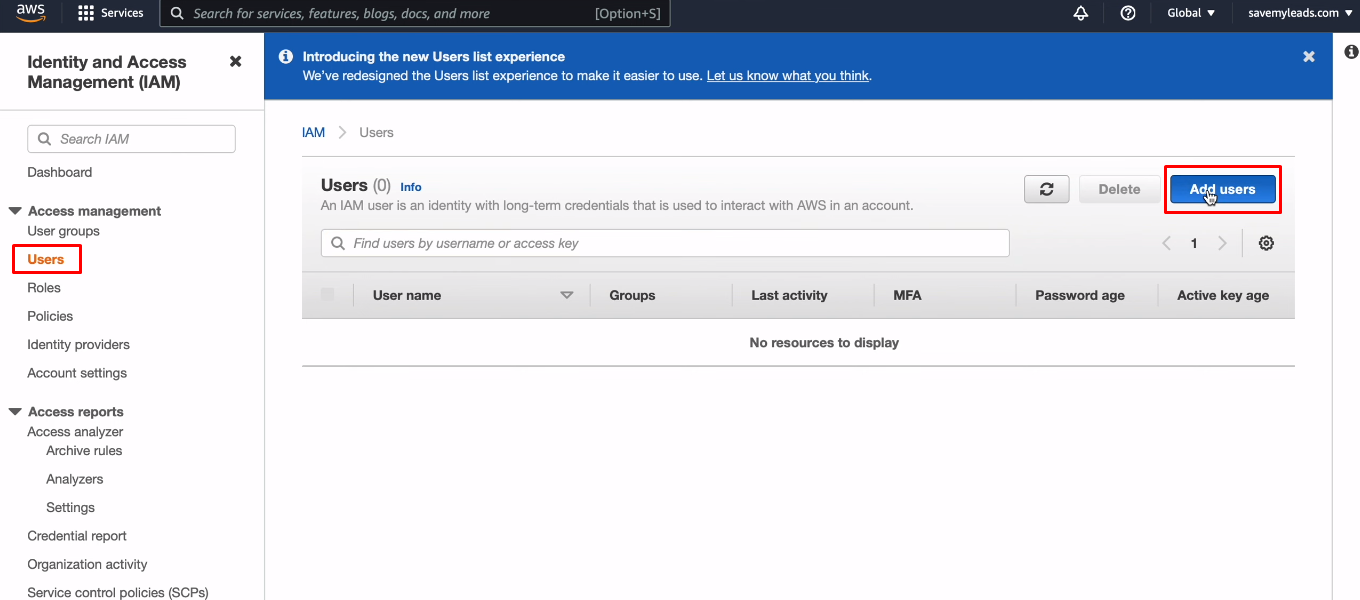Click the disabled Delete button

click(x=1120, y=189)
